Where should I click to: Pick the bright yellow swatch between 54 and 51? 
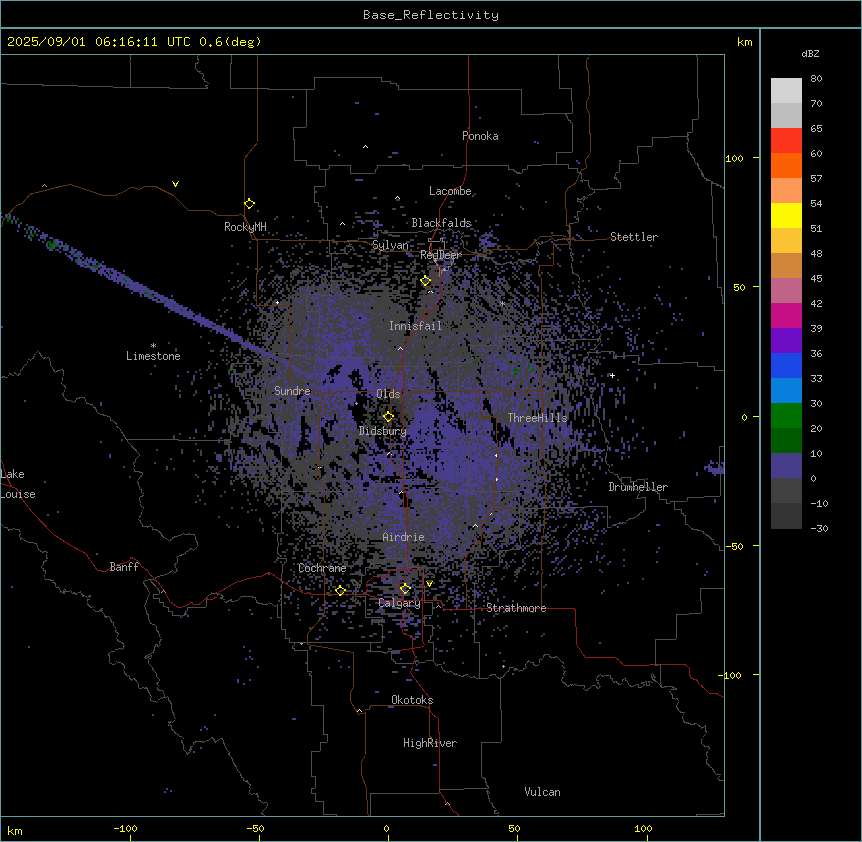786,215
